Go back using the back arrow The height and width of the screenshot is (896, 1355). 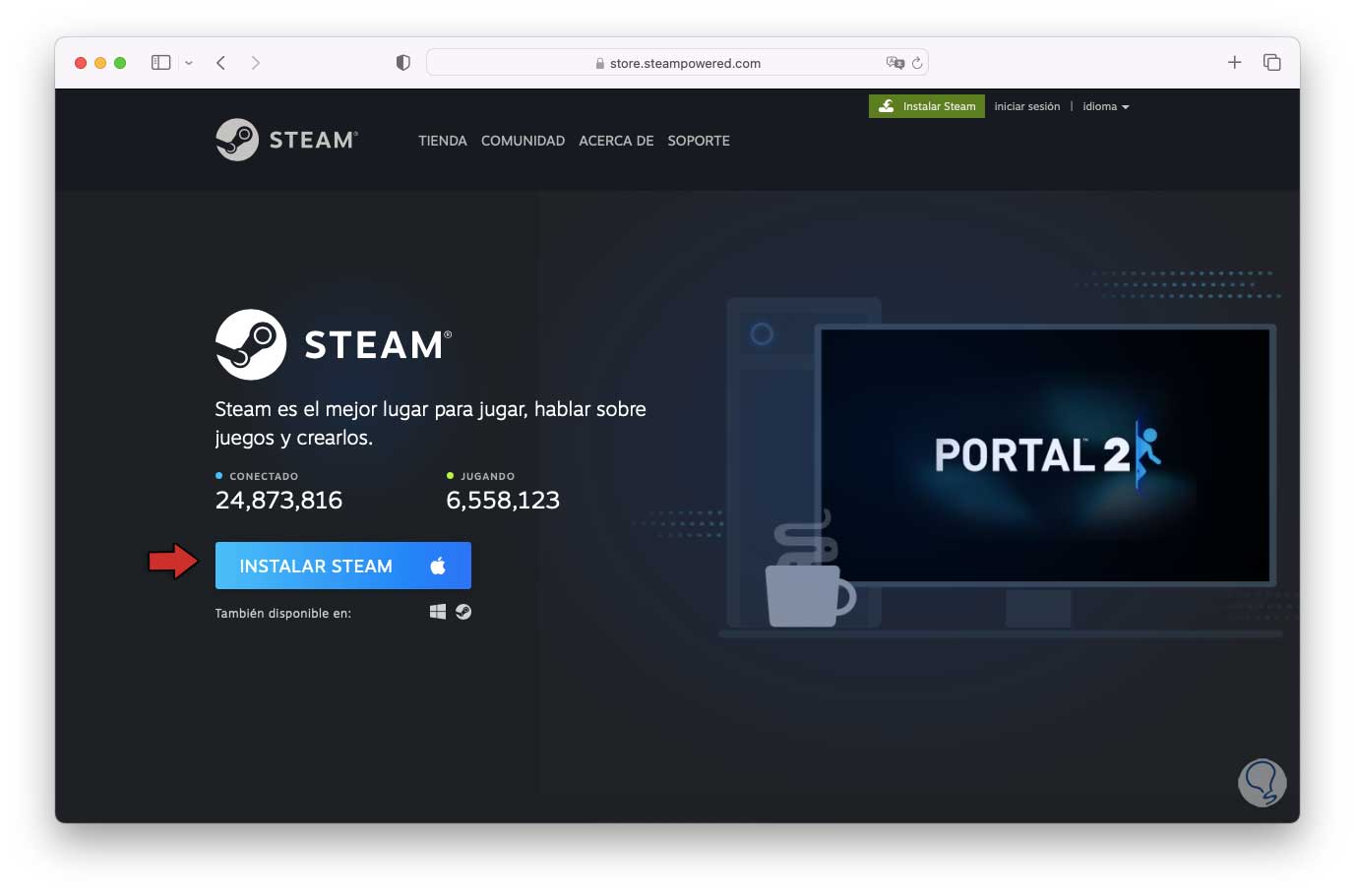[x=221, y=63]
